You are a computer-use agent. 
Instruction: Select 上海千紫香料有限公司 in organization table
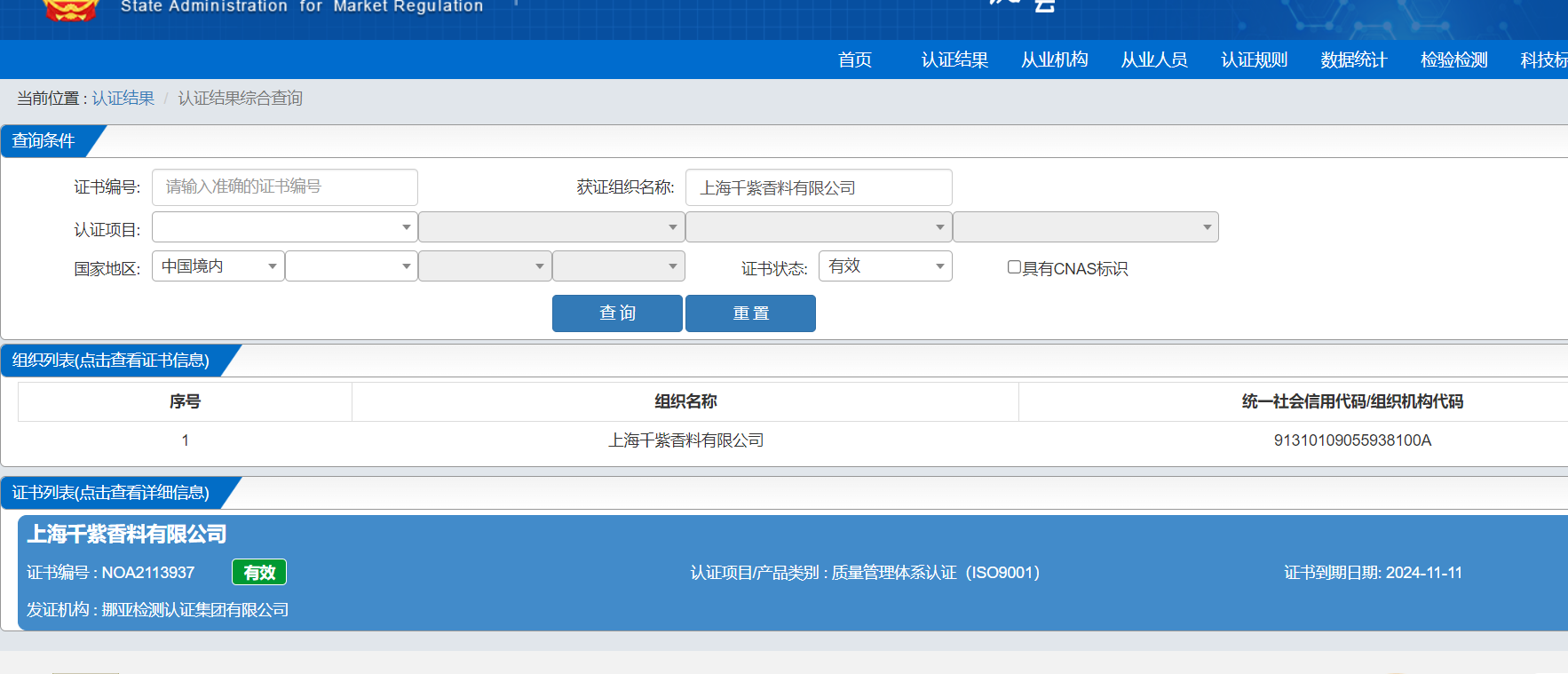685,440
